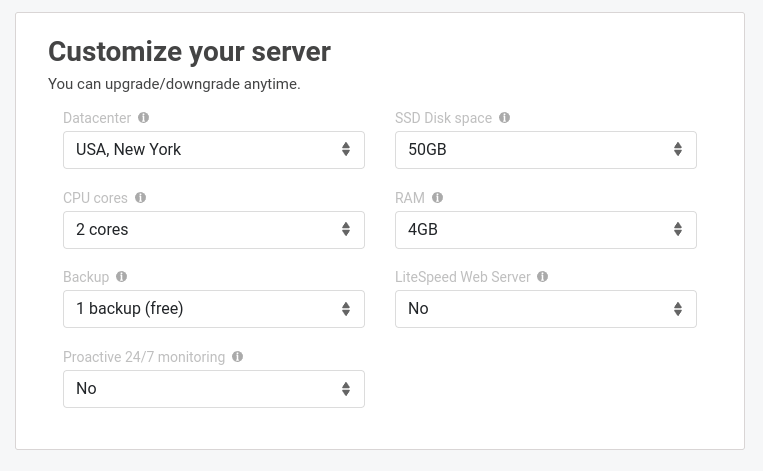Open the Backup dropdown showing 1 backup (free)
763x471 pixels.
click(213, 309)
